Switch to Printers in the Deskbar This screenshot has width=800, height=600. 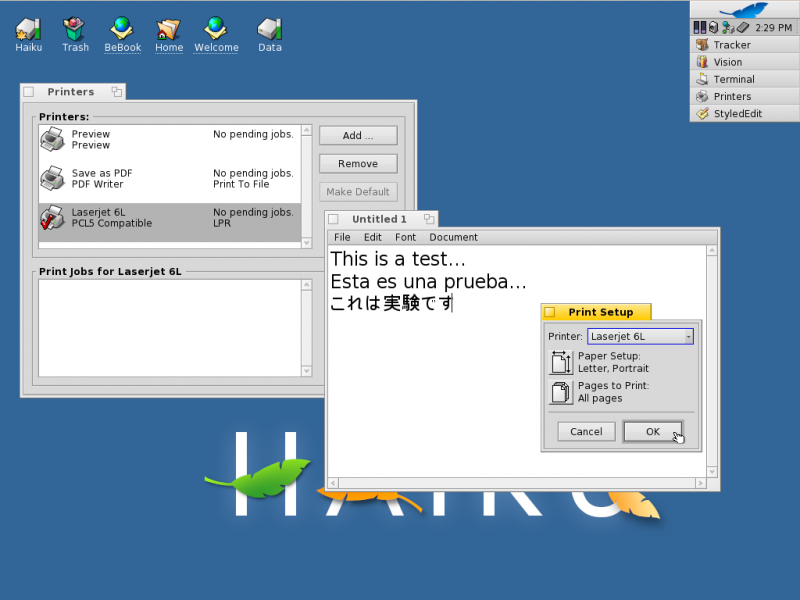click(745, 96)
